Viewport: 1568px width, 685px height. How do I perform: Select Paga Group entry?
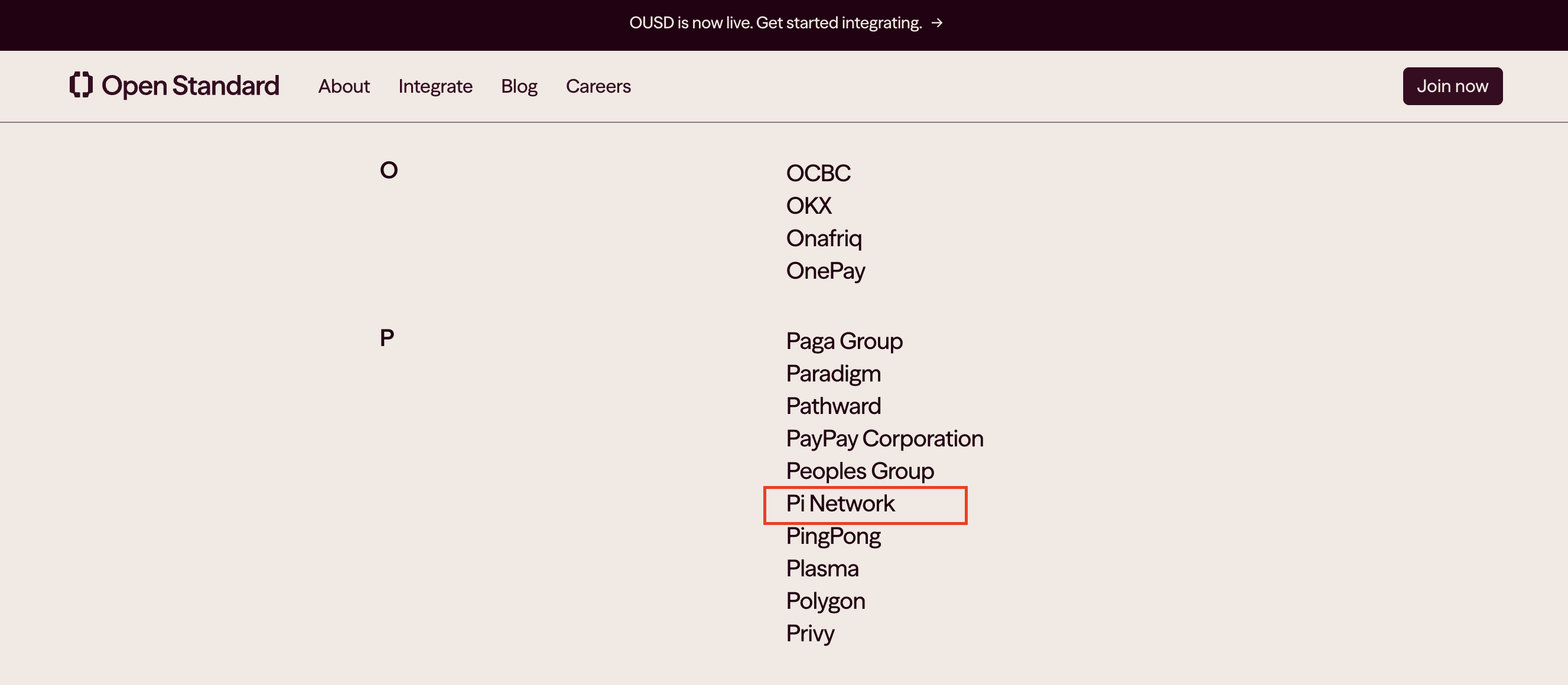pos(844,341)
